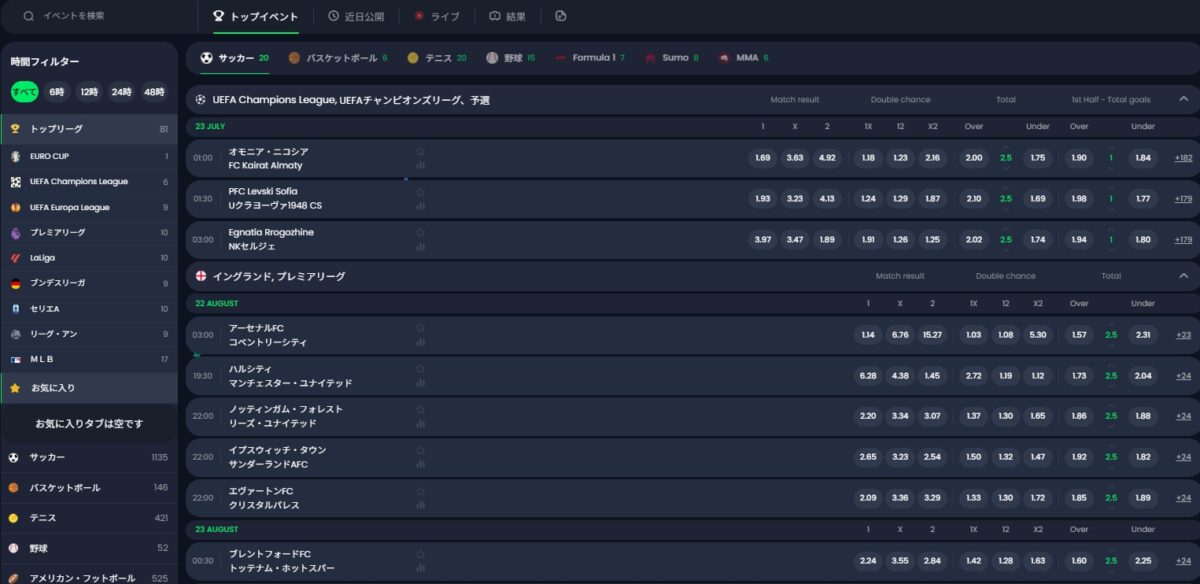Click the search magnifier icon

(x=28, y=16)
